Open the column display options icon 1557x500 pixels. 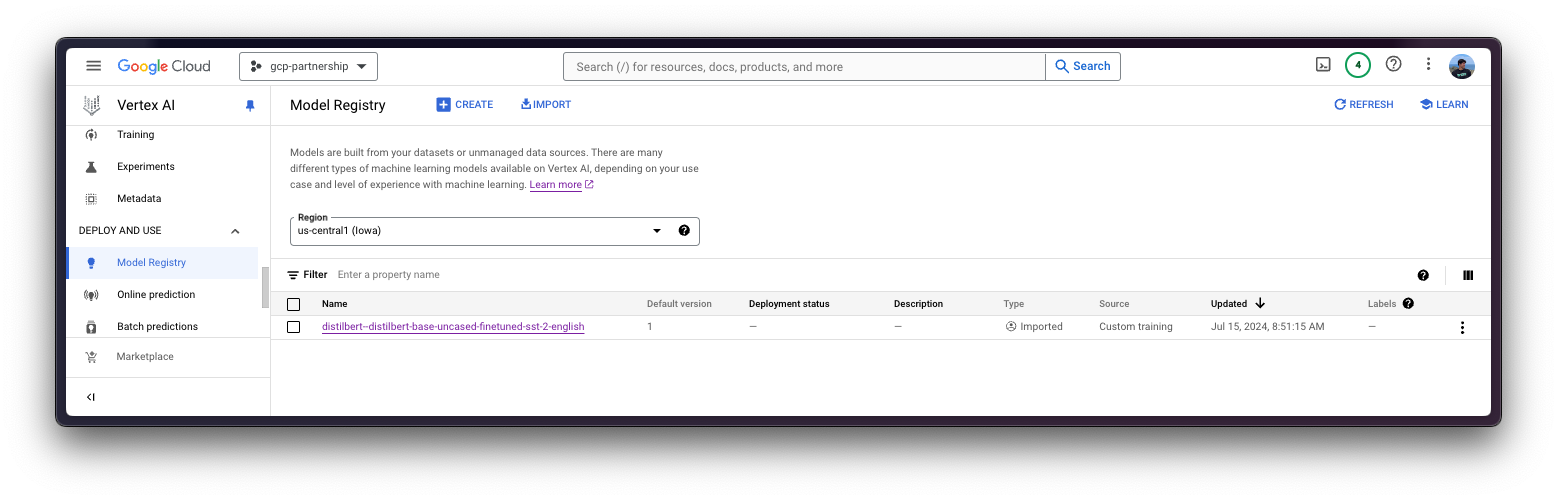tap(1468, 276)
